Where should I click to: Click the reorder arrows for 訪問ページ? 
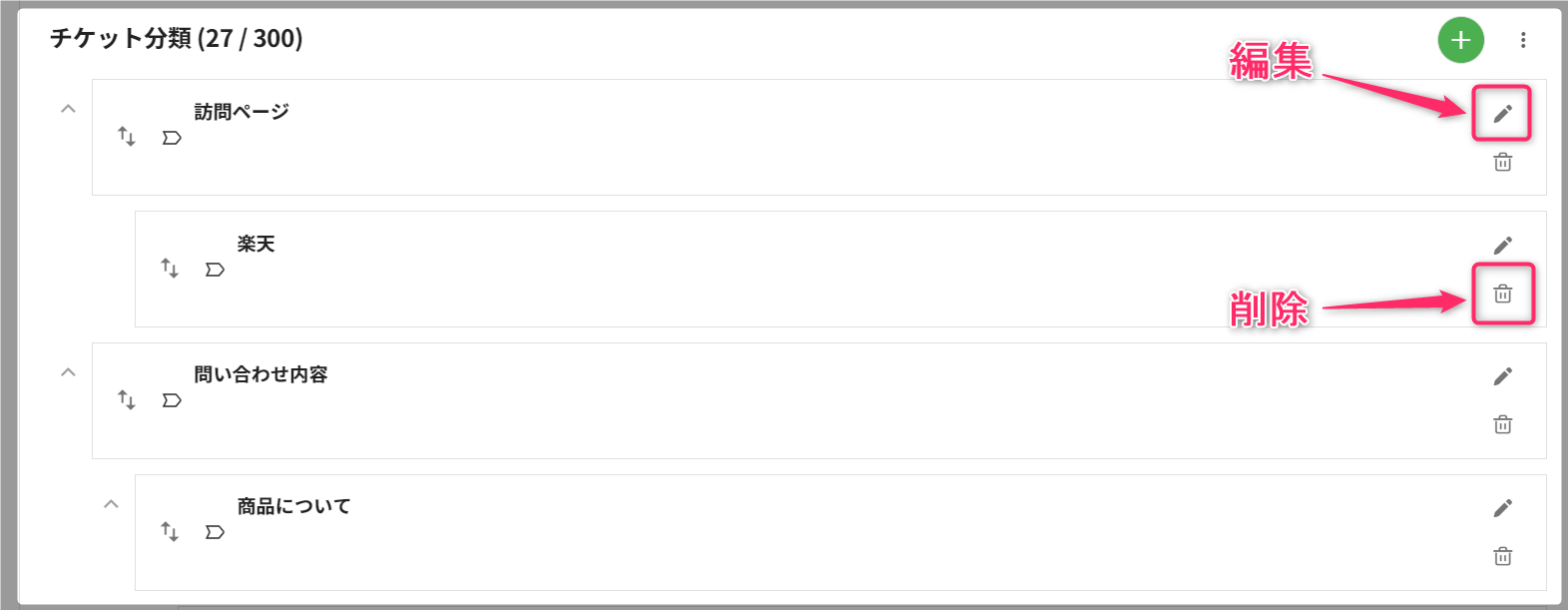click(127, 136)
